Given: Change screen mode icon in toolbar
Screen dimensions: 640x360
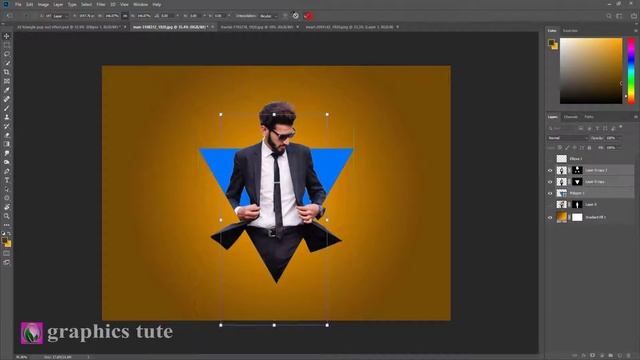Looking at the screenshot, I should [7, 262].
